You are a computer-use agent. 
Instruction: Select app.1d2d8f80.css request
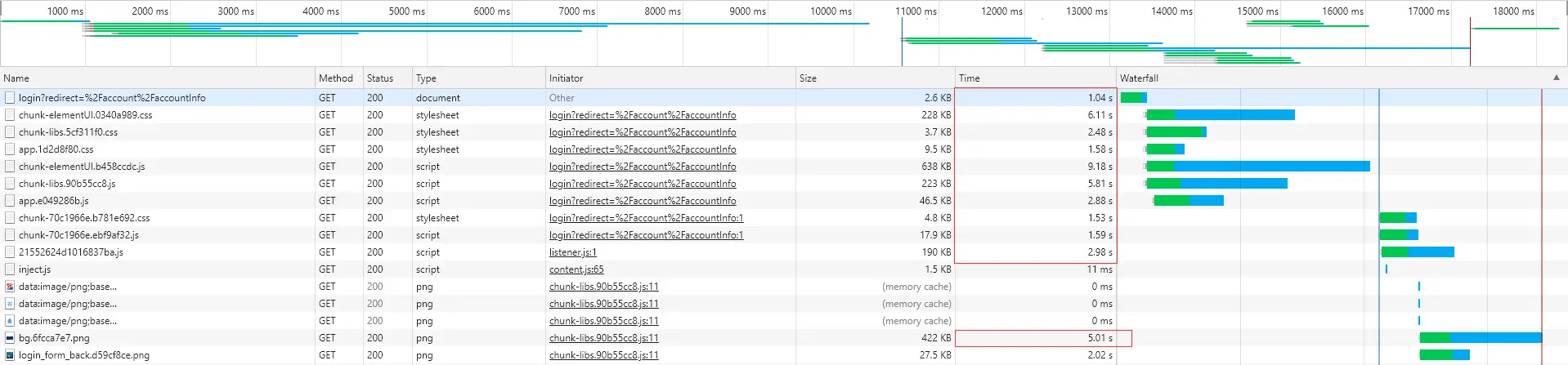point(784,149)
